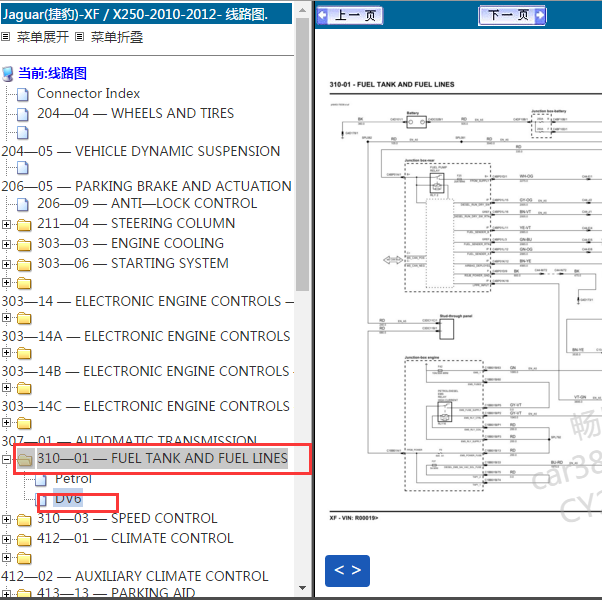Click document icon beside DV6

point(41,499)
